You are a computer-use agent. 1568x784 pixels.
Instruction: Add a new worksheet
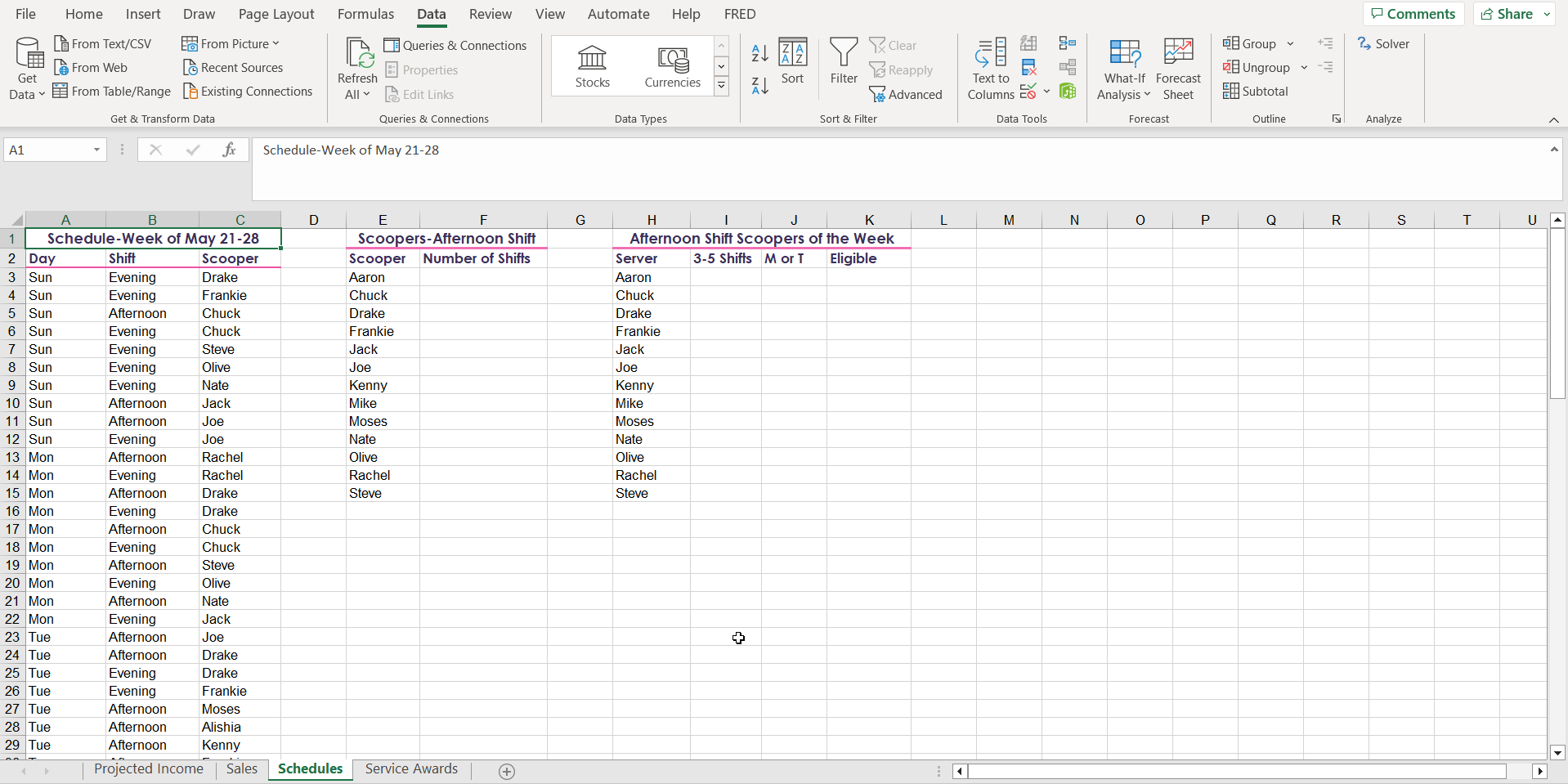coord(507,771)
